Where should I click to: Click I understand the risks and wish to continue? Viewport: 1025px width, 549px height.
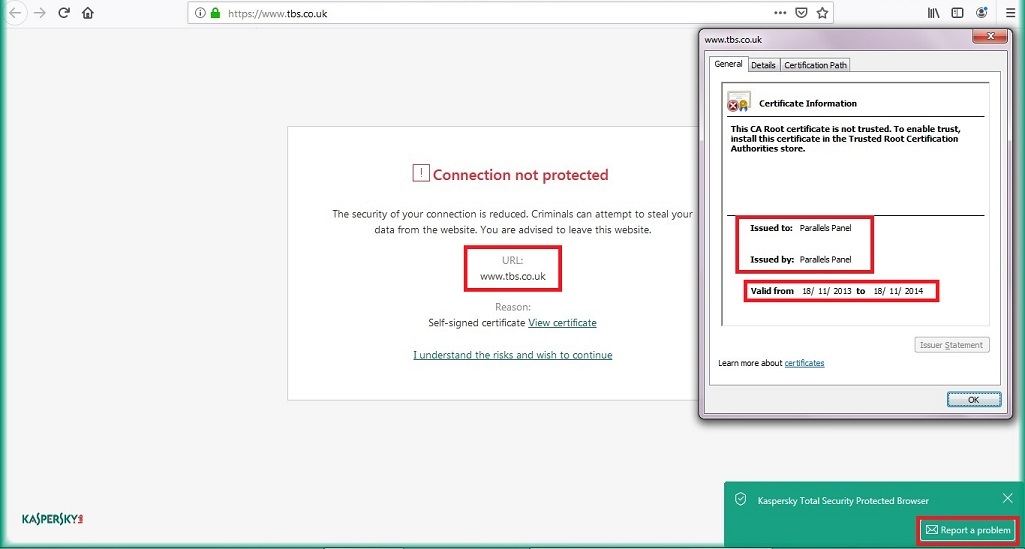[x=512, y=356]
